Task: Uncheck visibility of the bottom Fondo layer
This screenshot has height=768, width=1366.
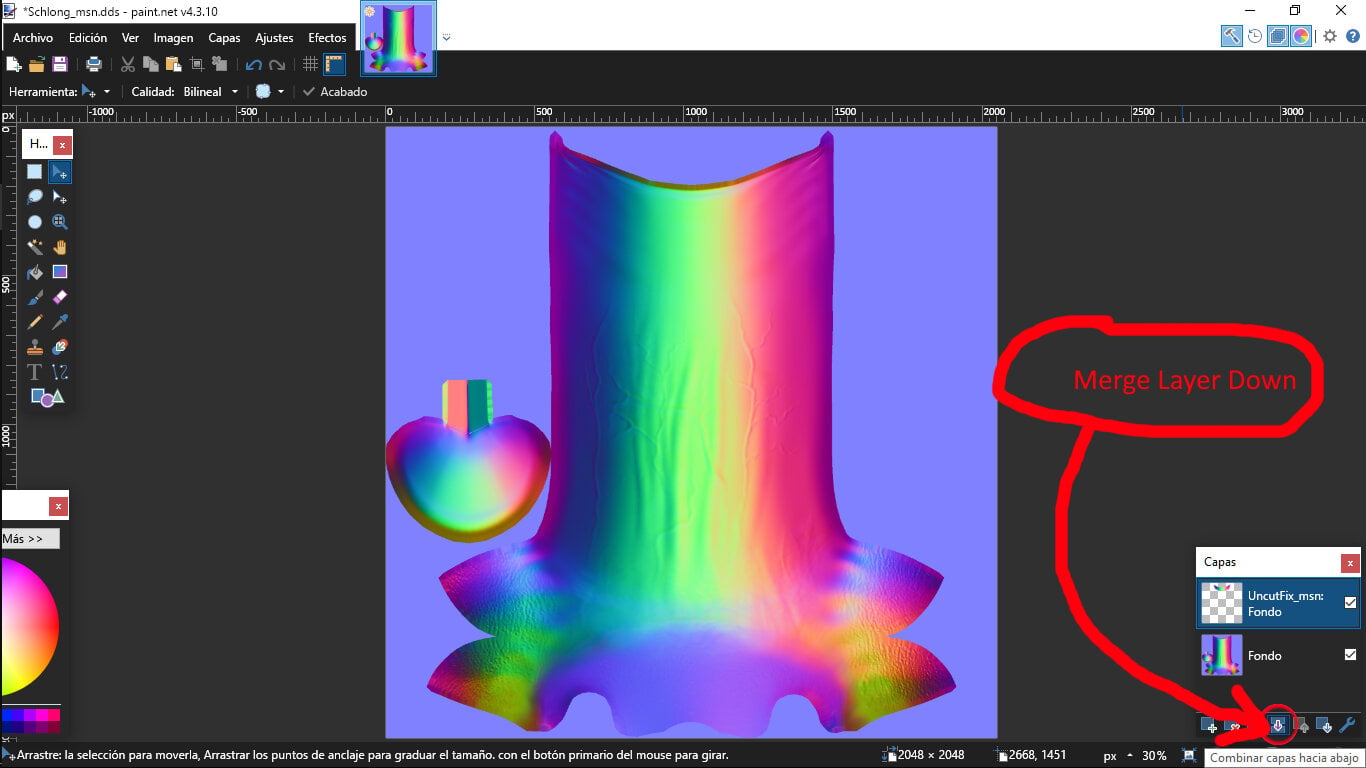Action: point(1350,655)
